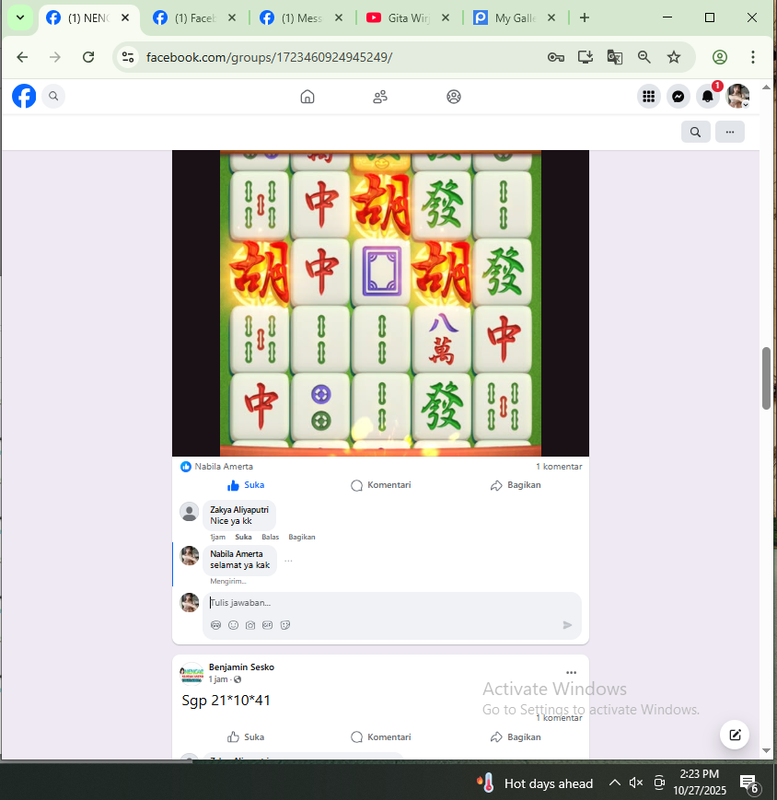Open Messenger chats icon
This screenshot has width=777, height=800.
pos(678,96)
